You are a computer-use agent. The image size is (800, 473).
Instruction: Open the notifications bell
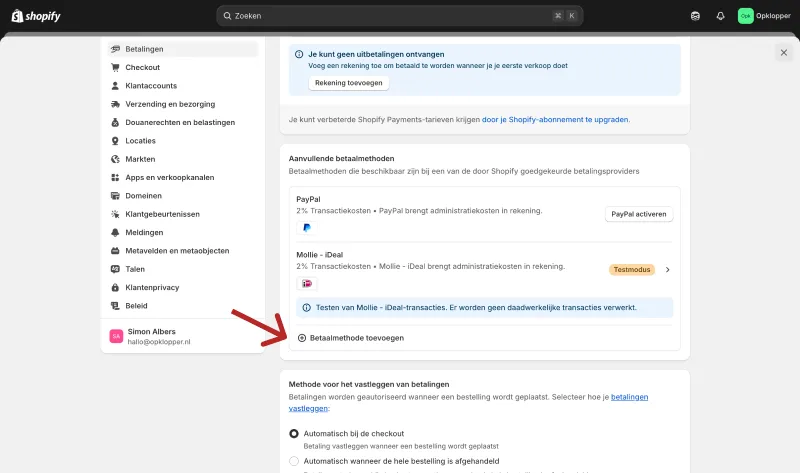tap(720, 16)
